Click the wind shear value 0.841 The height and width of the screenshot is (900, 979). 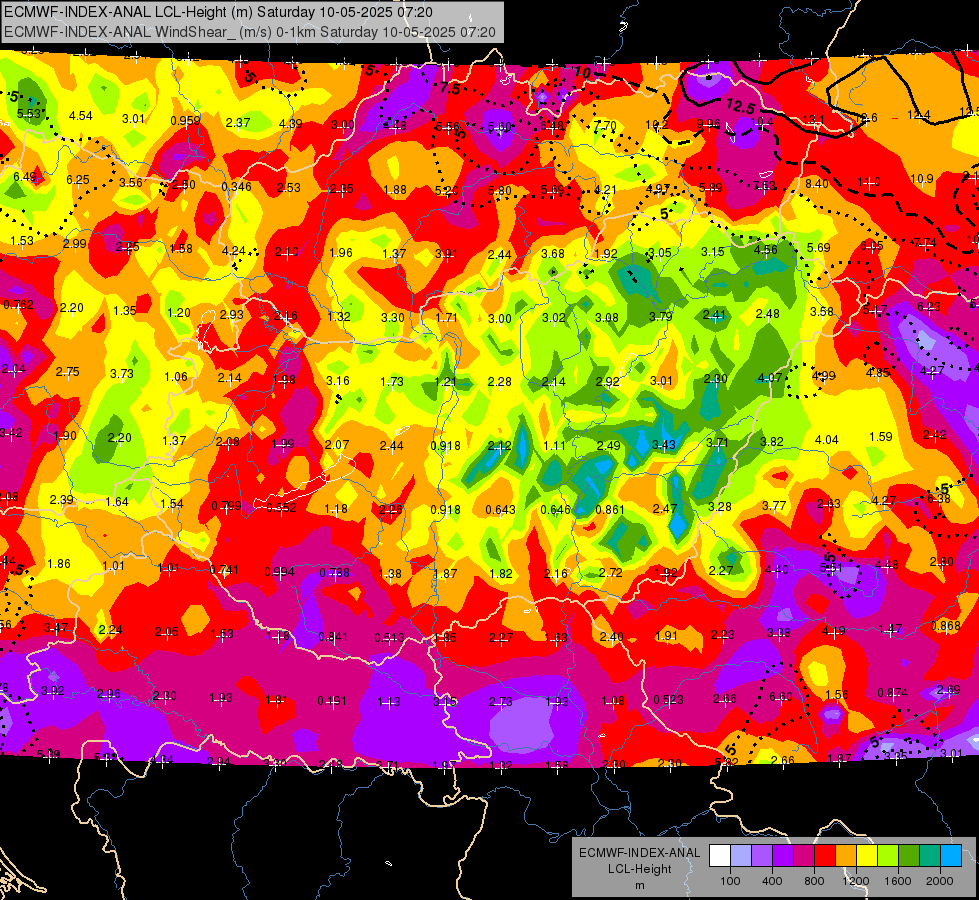pos(333,637)
